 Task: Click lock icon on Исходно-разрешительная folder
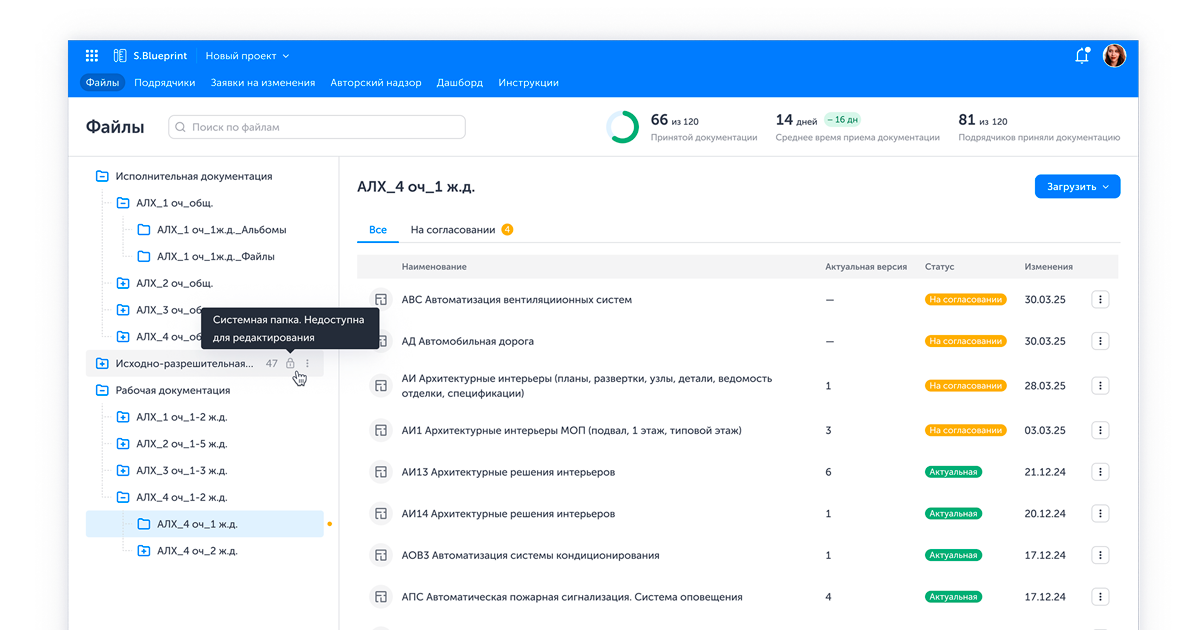click(290, 364)
